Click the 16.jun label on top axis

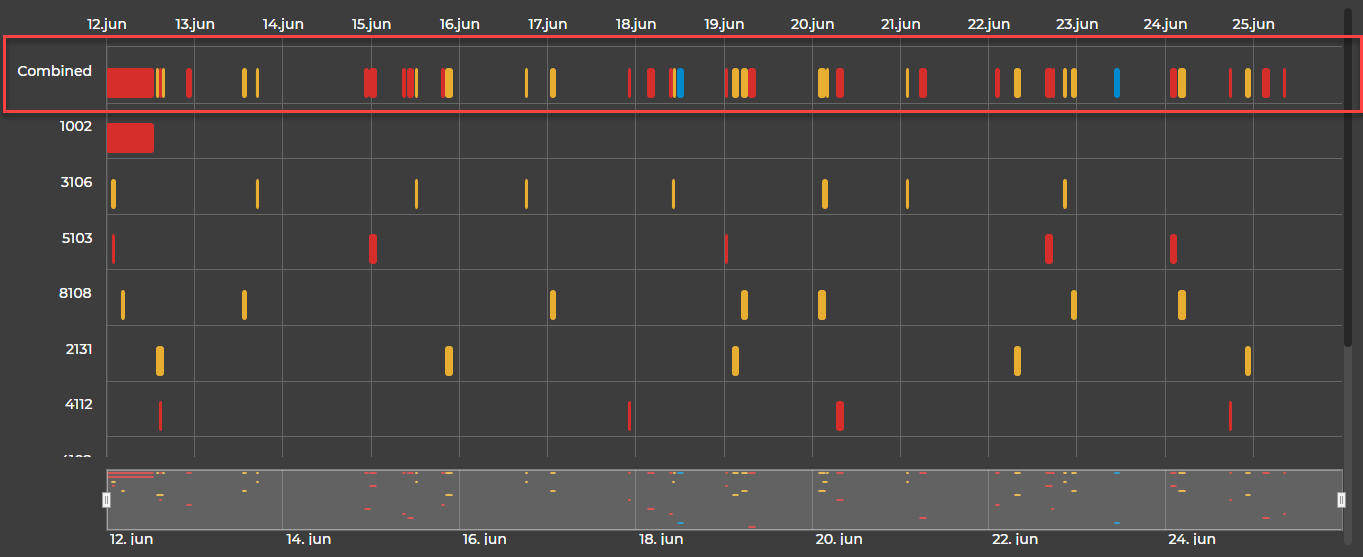(x=459, y=24)
